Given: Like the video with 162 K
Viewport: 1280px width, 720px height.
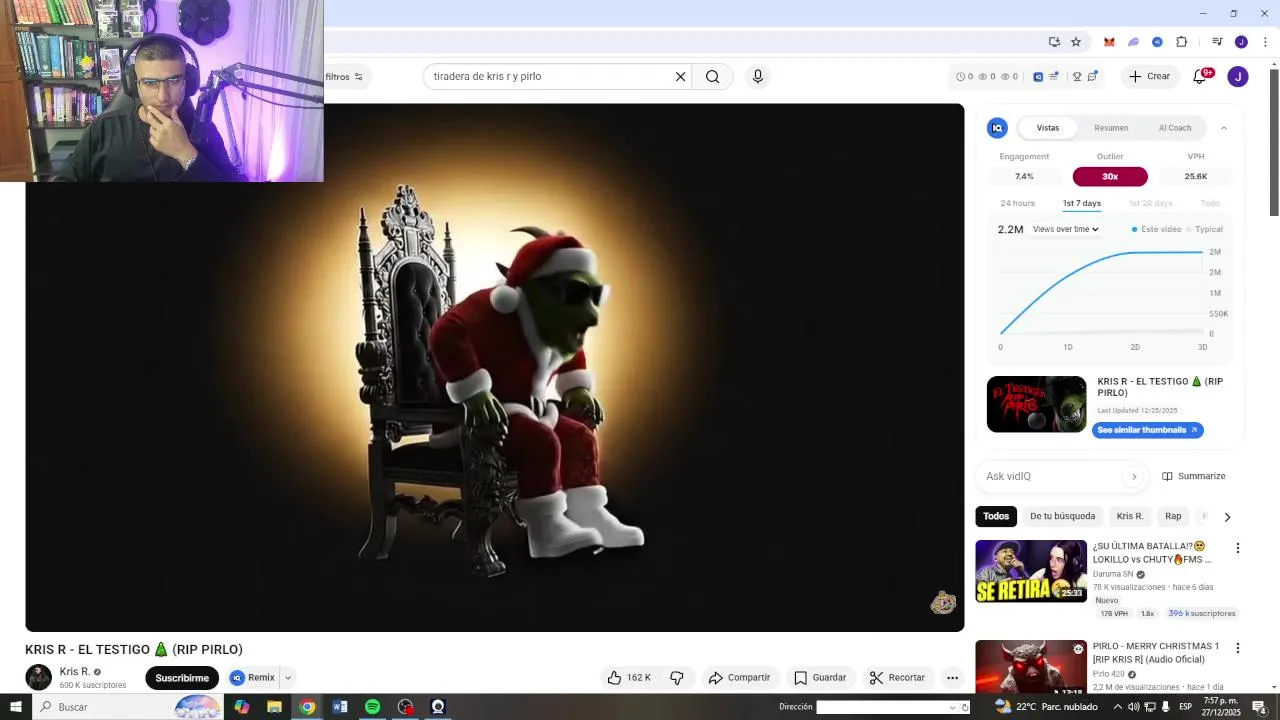Looking at the screenshot, I should (629, 678).
